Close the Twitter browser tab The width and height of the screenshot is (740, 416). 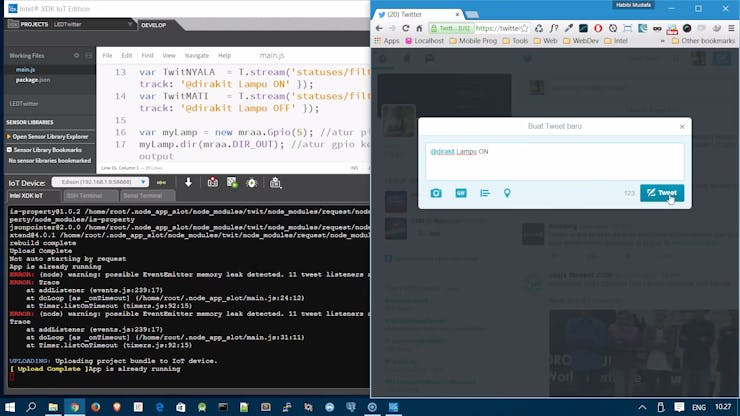(x=457, y=15)
